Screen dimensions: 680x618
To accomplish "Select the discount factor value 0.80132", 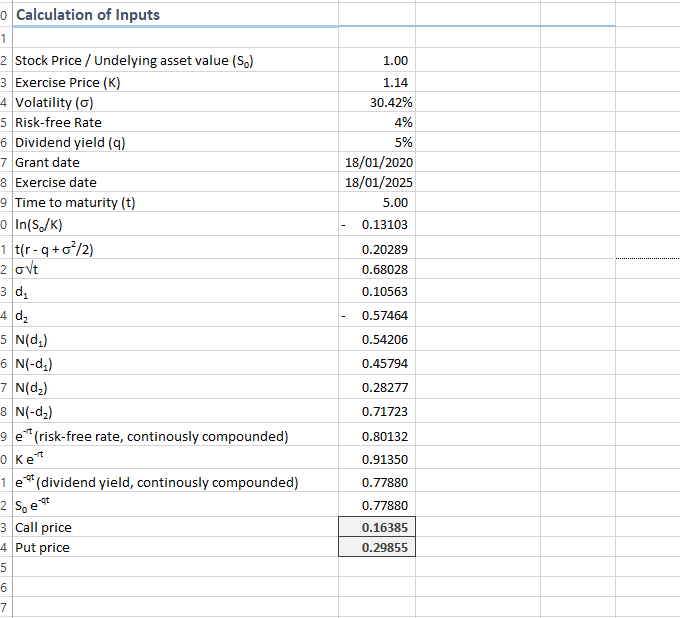I will [x=377, y=435].
